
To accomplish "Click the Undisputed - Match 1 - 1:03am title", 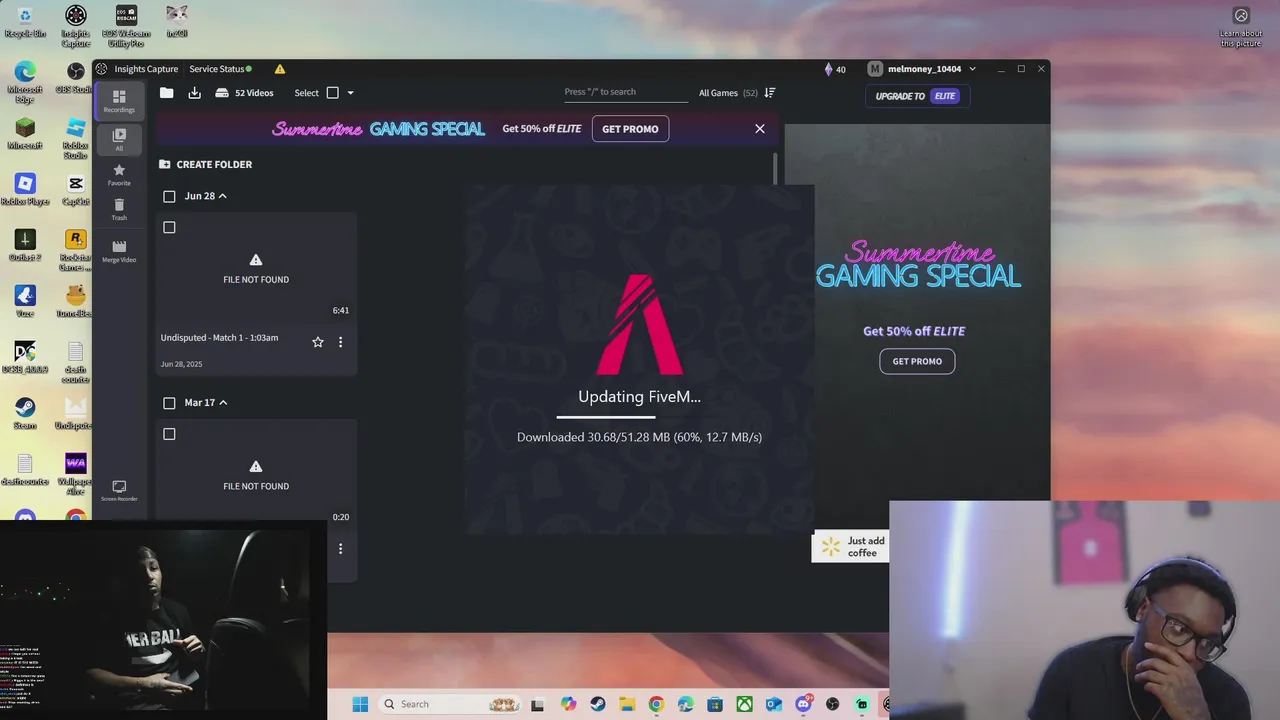I will point(219,338).
